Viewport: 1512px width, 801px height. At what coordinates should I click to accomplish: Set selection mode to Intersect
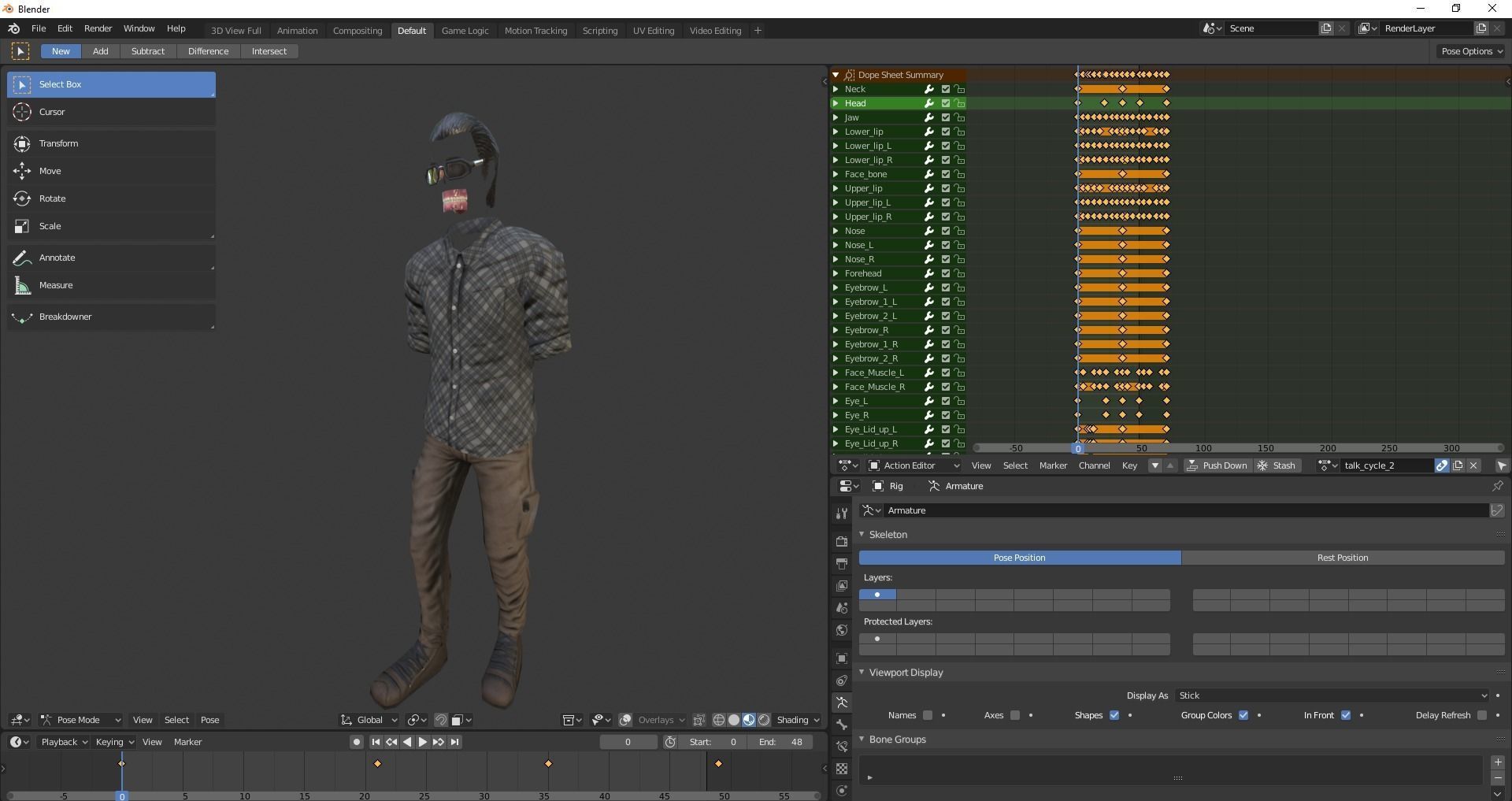tap(269, 51)
